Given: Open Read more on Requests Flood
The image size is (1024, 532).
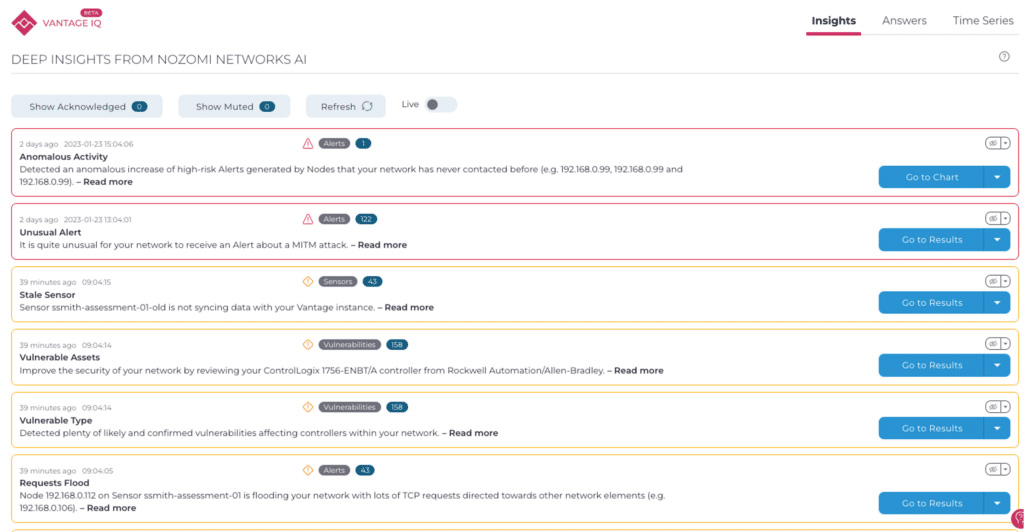Looking at the screenshot, I should tap(112, 508).
